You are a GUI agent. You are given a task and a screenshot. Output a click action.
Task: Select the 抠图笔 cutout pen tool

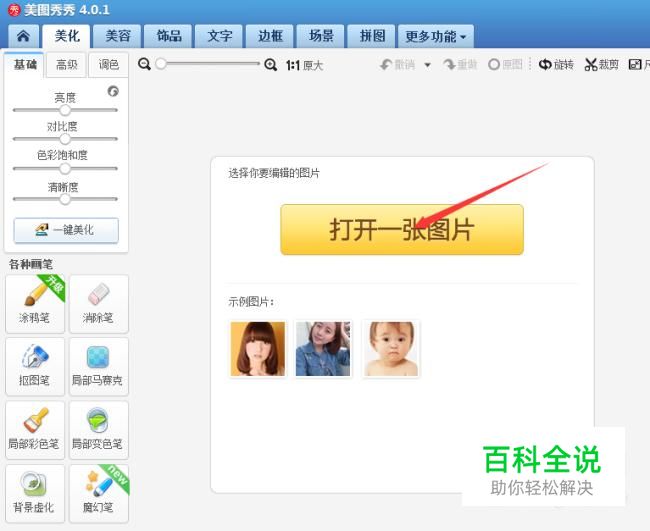[35, 366]
